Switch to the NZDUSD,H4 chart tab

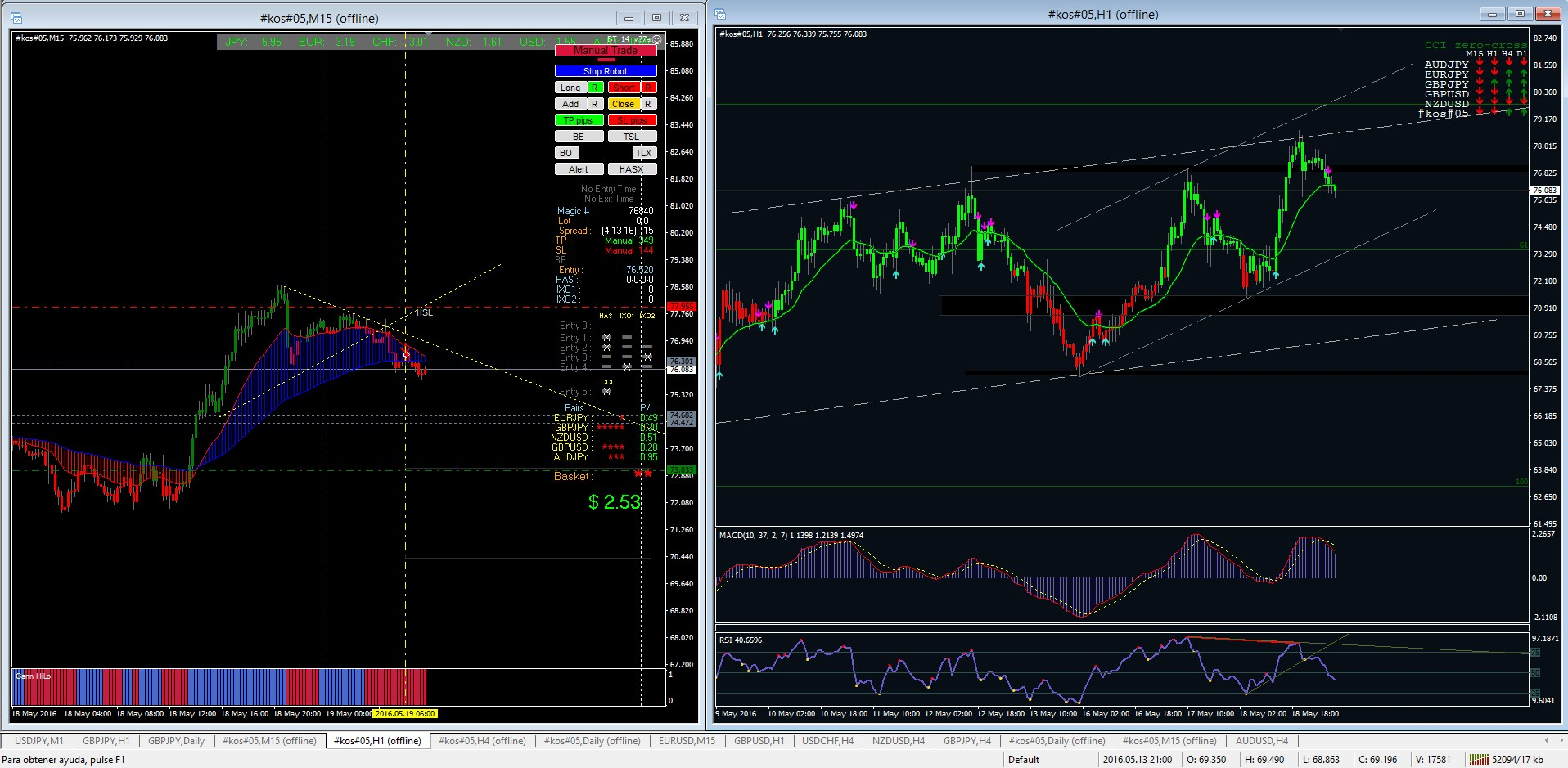[898, 740]
